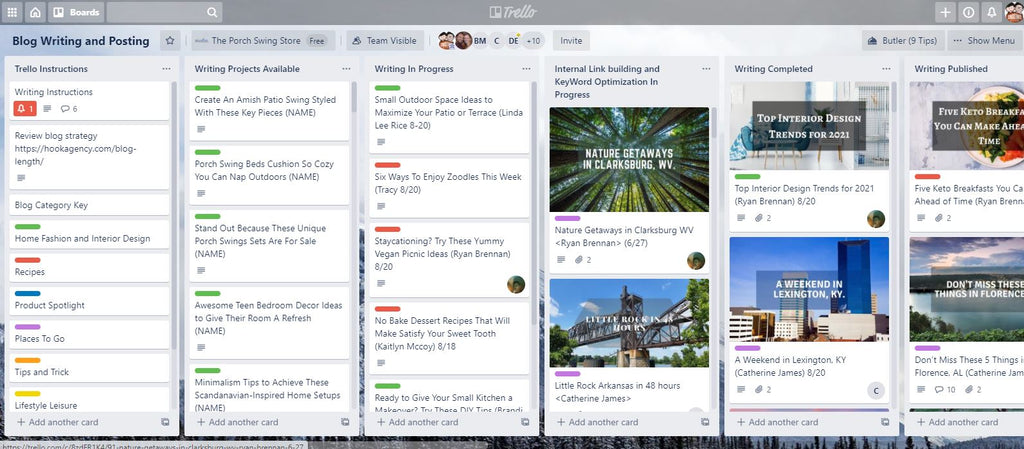1024x449 pixels.
Task: Open Butler (9 Tips)
Action: point(901,41)
